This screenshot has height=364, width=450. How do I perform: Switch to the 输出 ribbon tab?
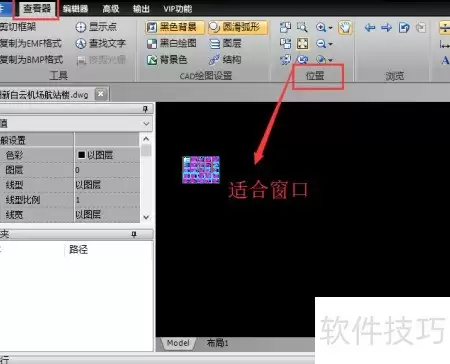141,9
